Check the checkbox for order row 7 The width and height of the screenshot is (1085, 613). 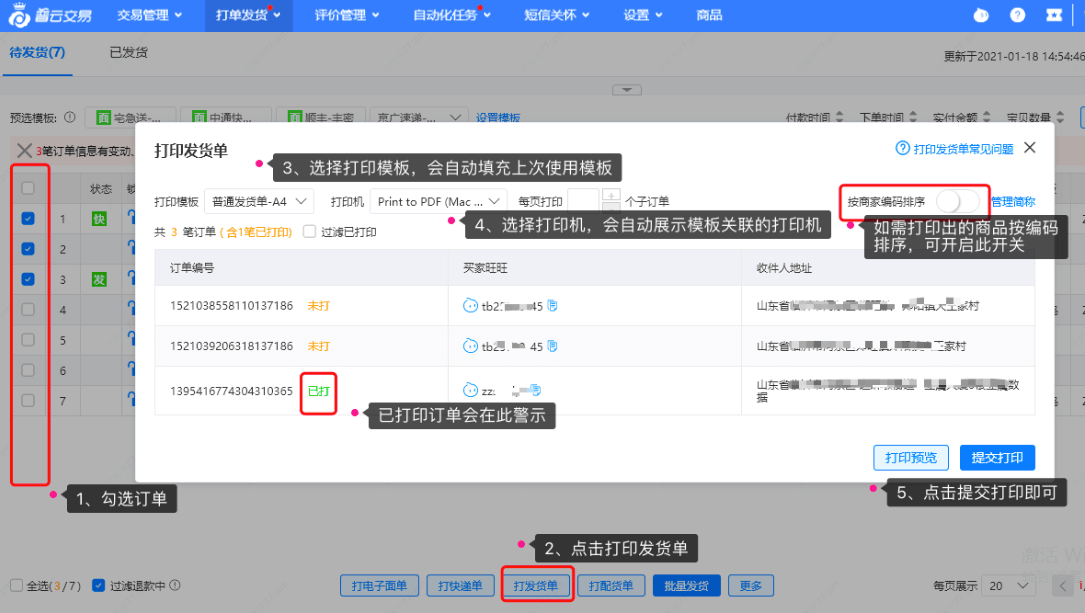(x=28, y=401)
